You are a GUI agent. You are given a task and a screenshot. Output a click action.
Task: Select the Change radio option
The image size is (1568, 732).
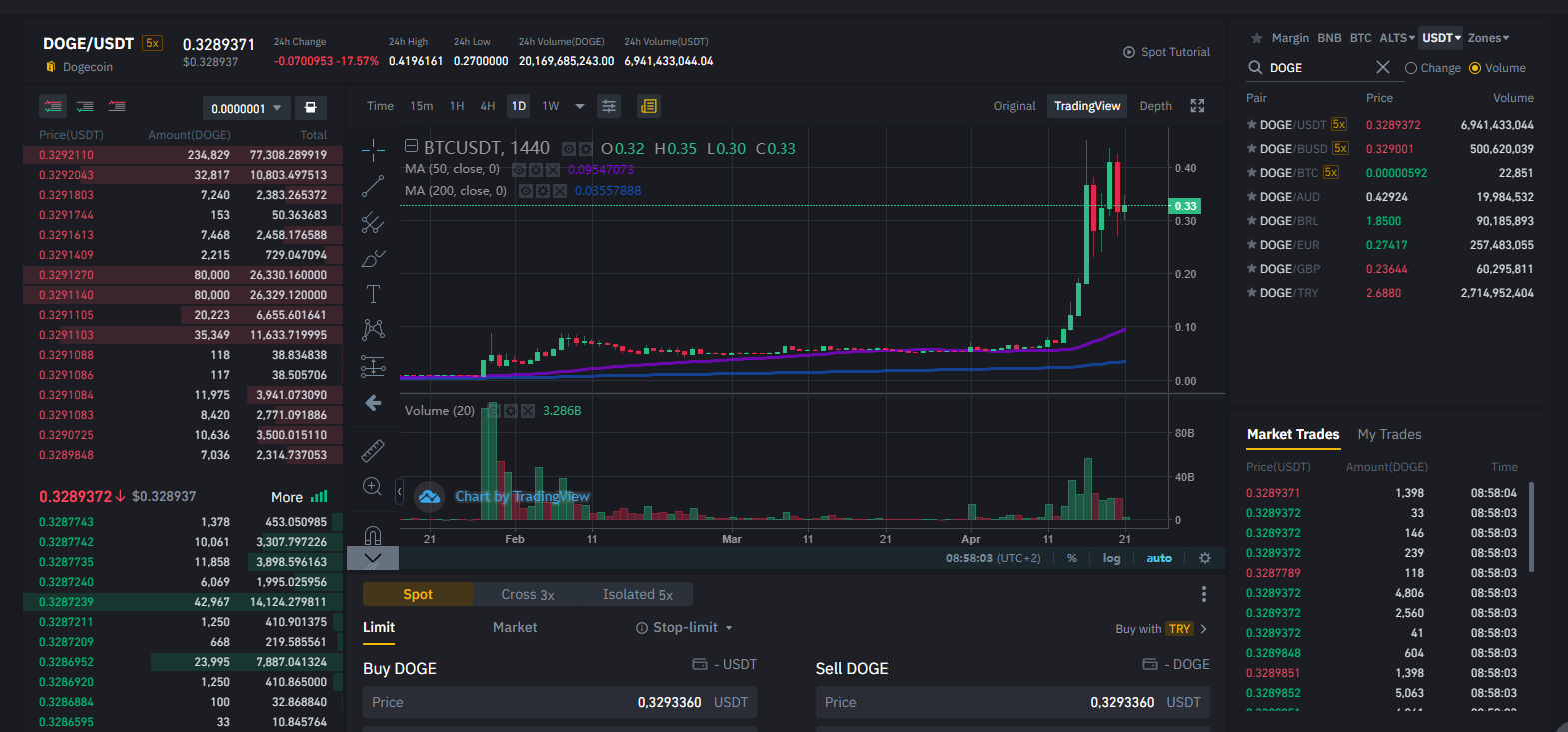[1433, 68]
